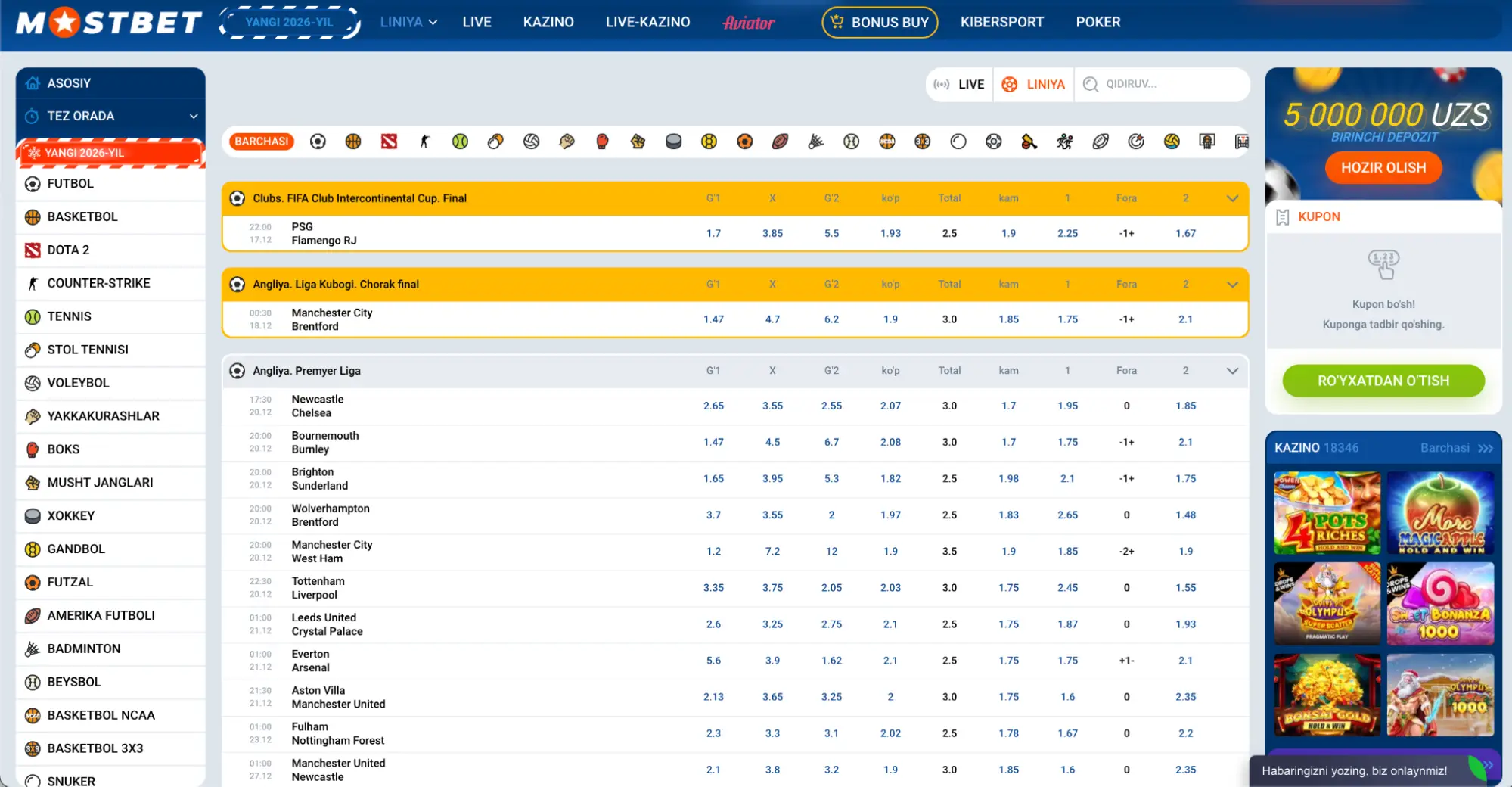Viewport: 1512px width, 787px height.
Task: Filter by the hockey puck icon
Action: (x=673, y=142)
